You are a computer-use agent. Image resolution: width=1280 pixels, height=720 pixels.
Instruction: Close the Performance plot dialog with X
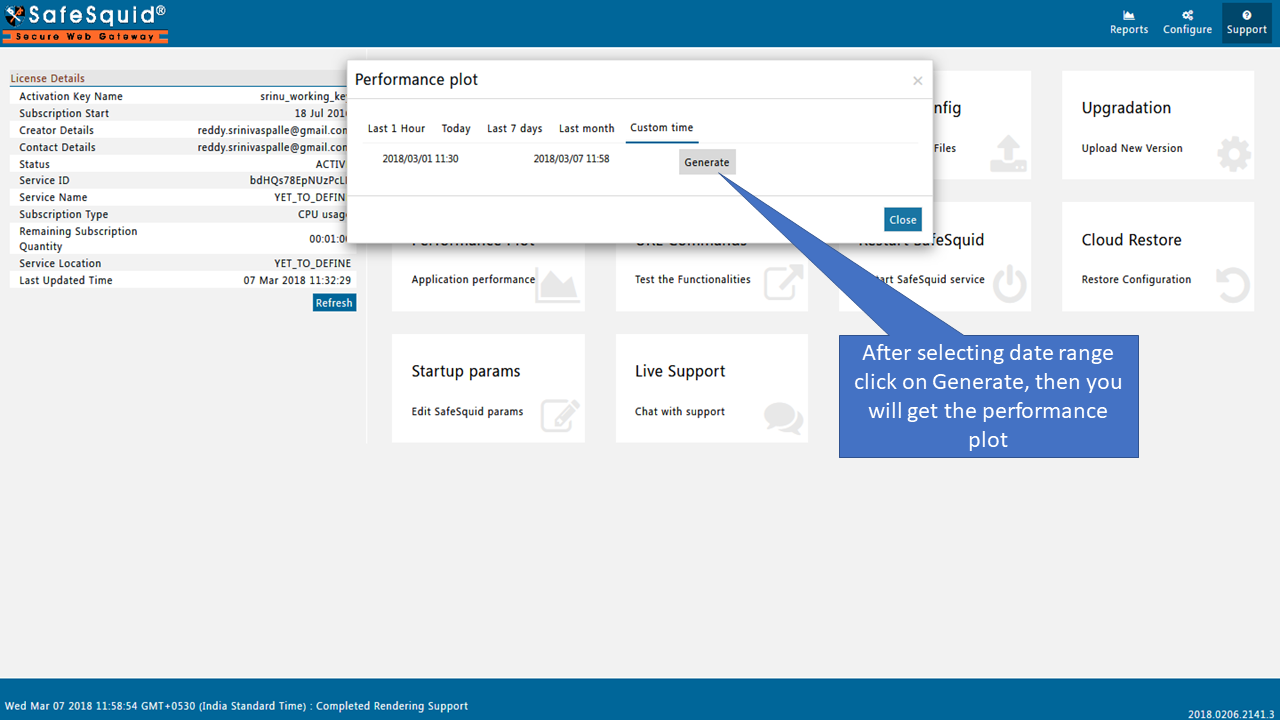point(917,81)
